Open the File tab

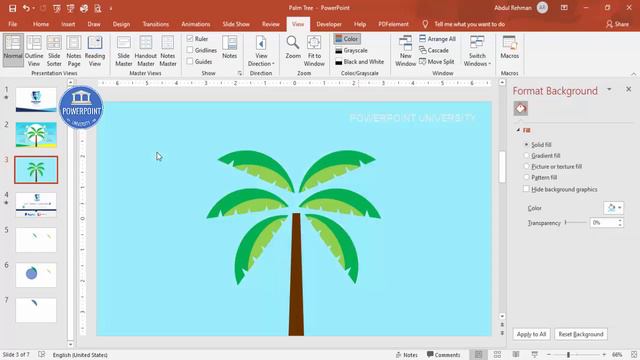point(13,24)
